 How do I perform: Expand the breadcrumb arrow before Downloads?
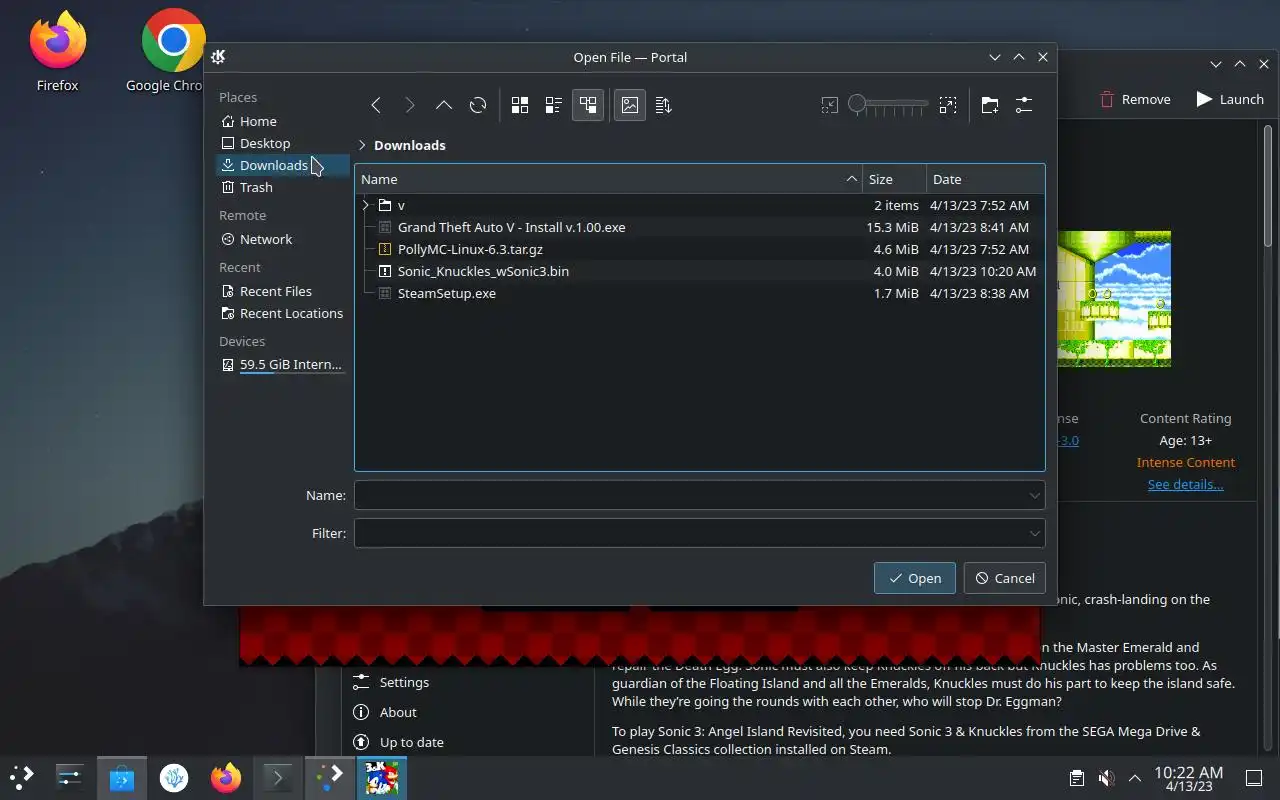click(x=362, y=145)
